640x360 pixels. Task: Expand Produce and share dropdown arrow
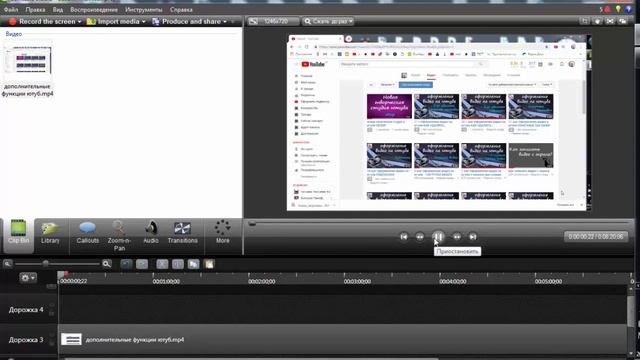[225, 22]
